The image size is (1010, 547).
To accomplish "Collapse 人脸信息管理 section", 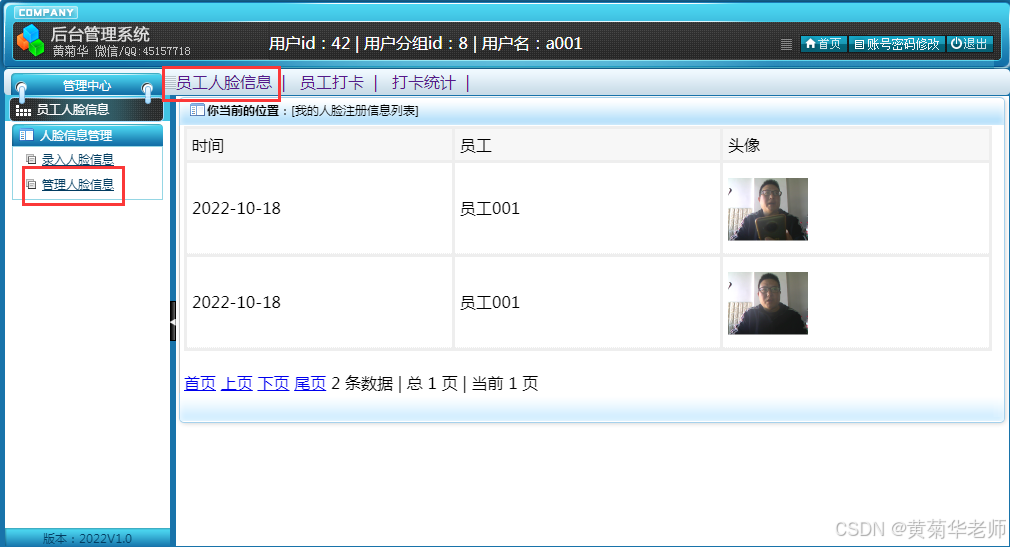I will pyautogui.click(x=87, y=135).
